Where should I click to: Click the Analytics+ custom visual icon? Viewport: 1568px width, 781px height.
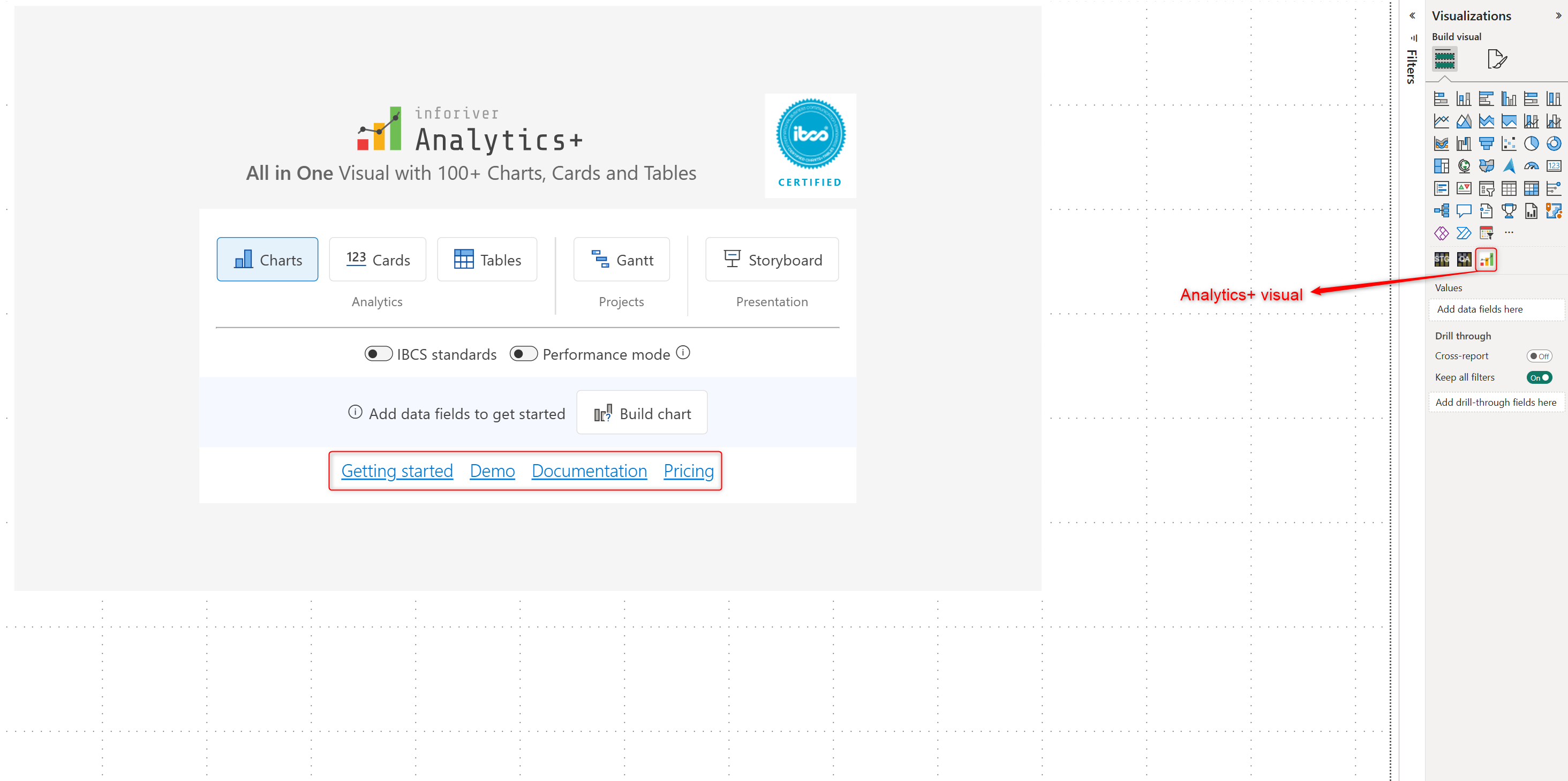pyautogui.click(x=1486, y=260)
